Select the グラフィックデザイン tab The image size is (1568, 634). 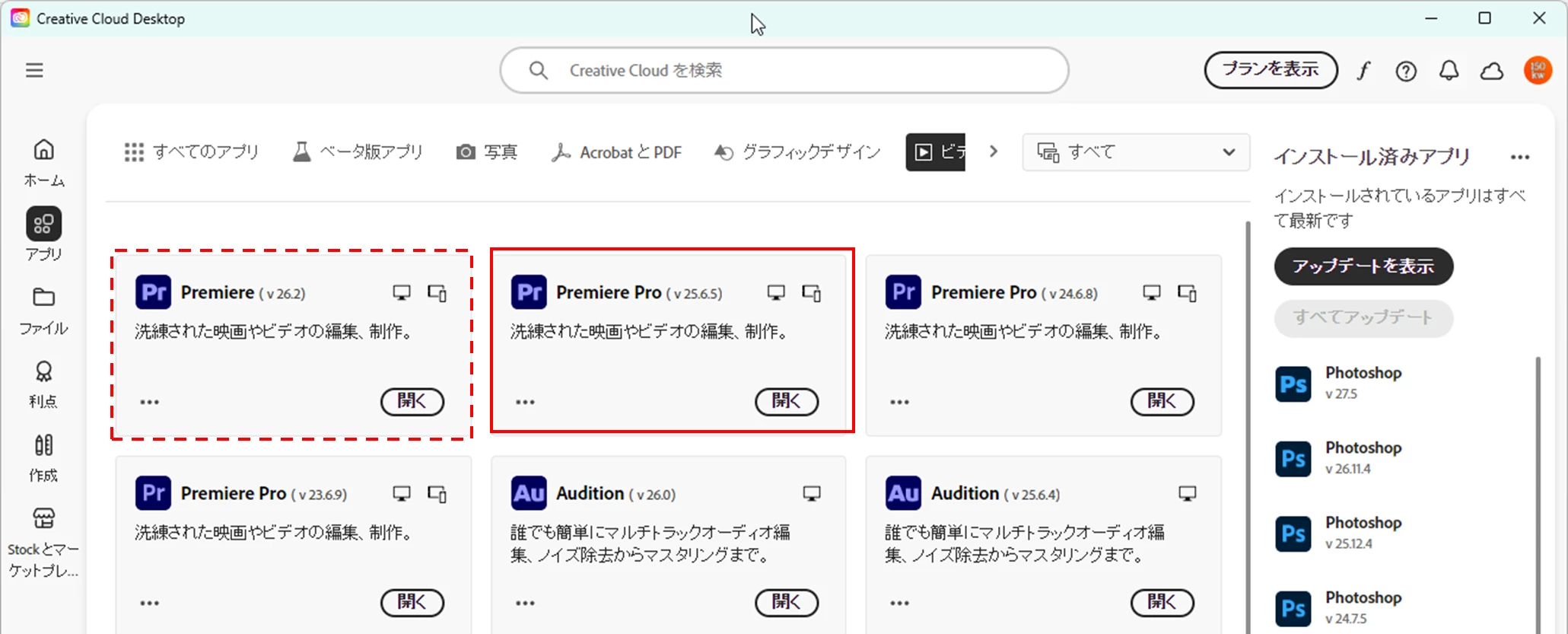point(797,152)
